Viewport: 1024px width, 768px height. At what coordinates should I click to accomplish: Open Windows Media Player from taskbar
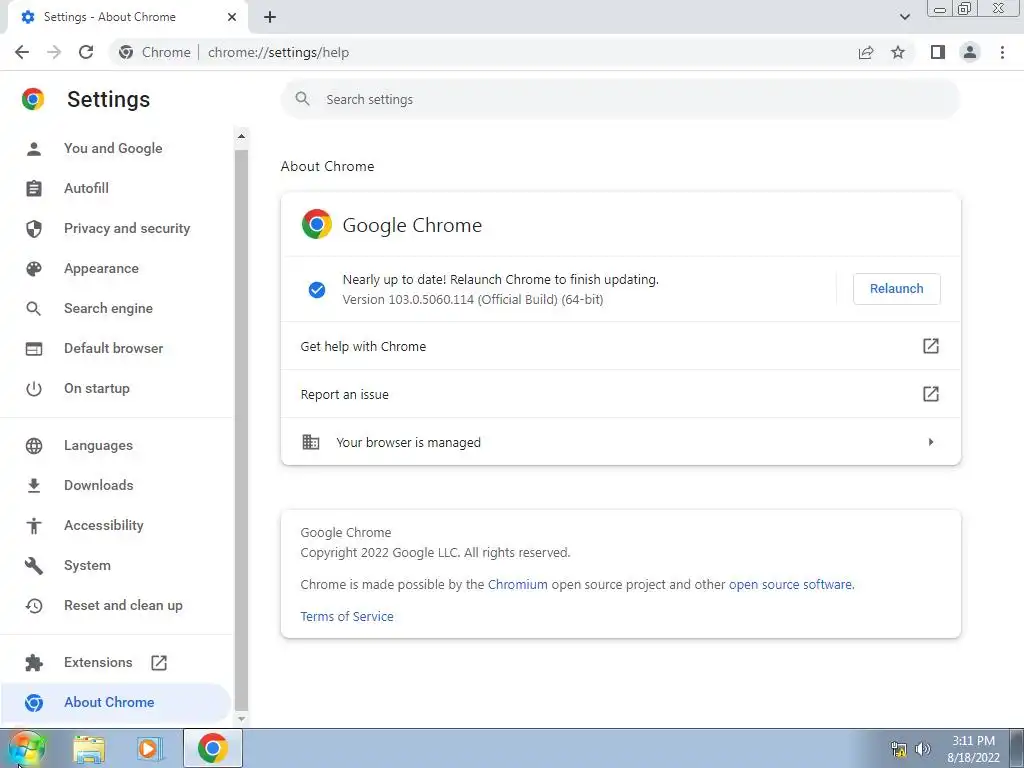(149, 749)
